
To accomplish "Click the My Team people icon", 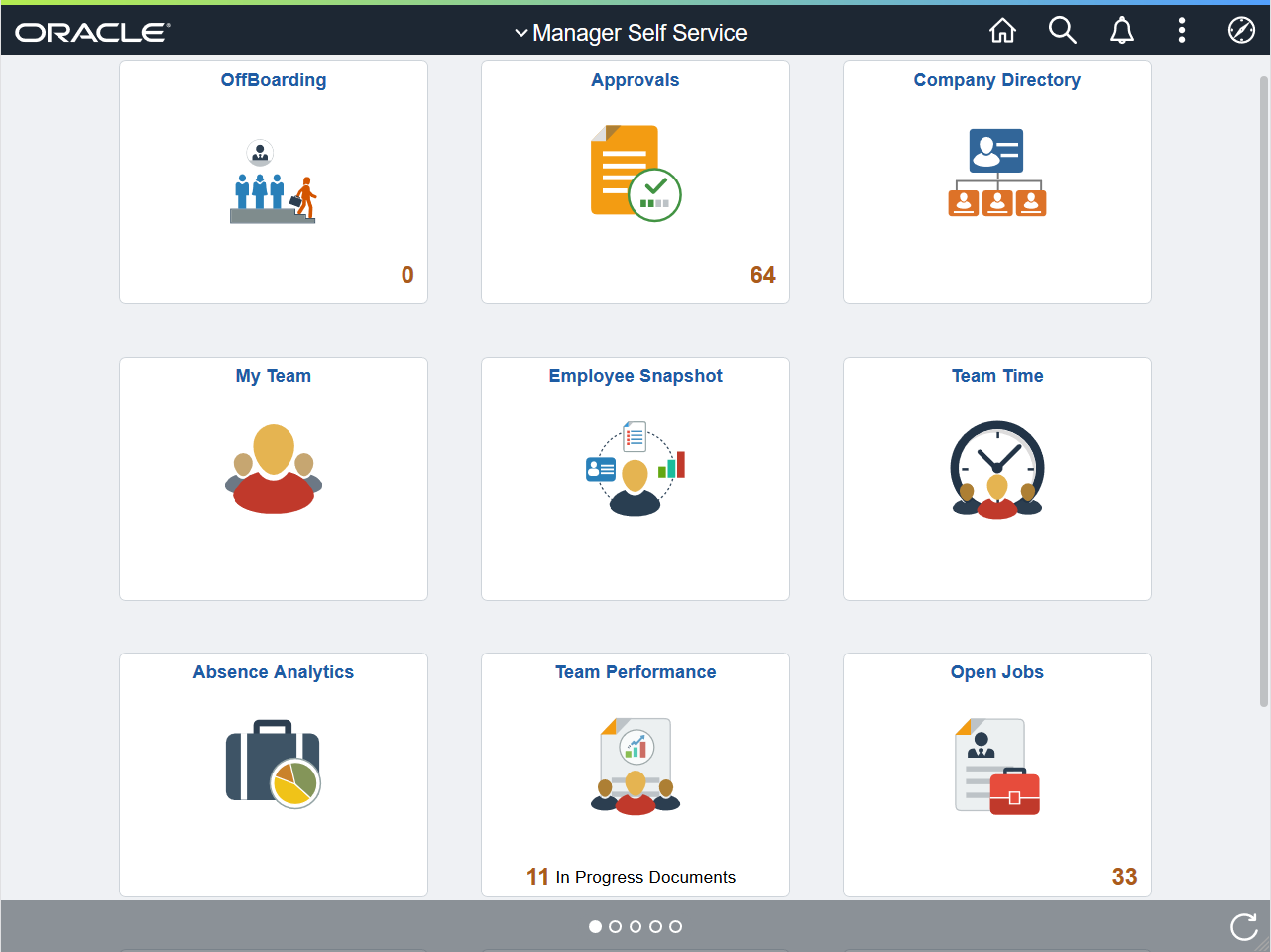I will [274, 468].
